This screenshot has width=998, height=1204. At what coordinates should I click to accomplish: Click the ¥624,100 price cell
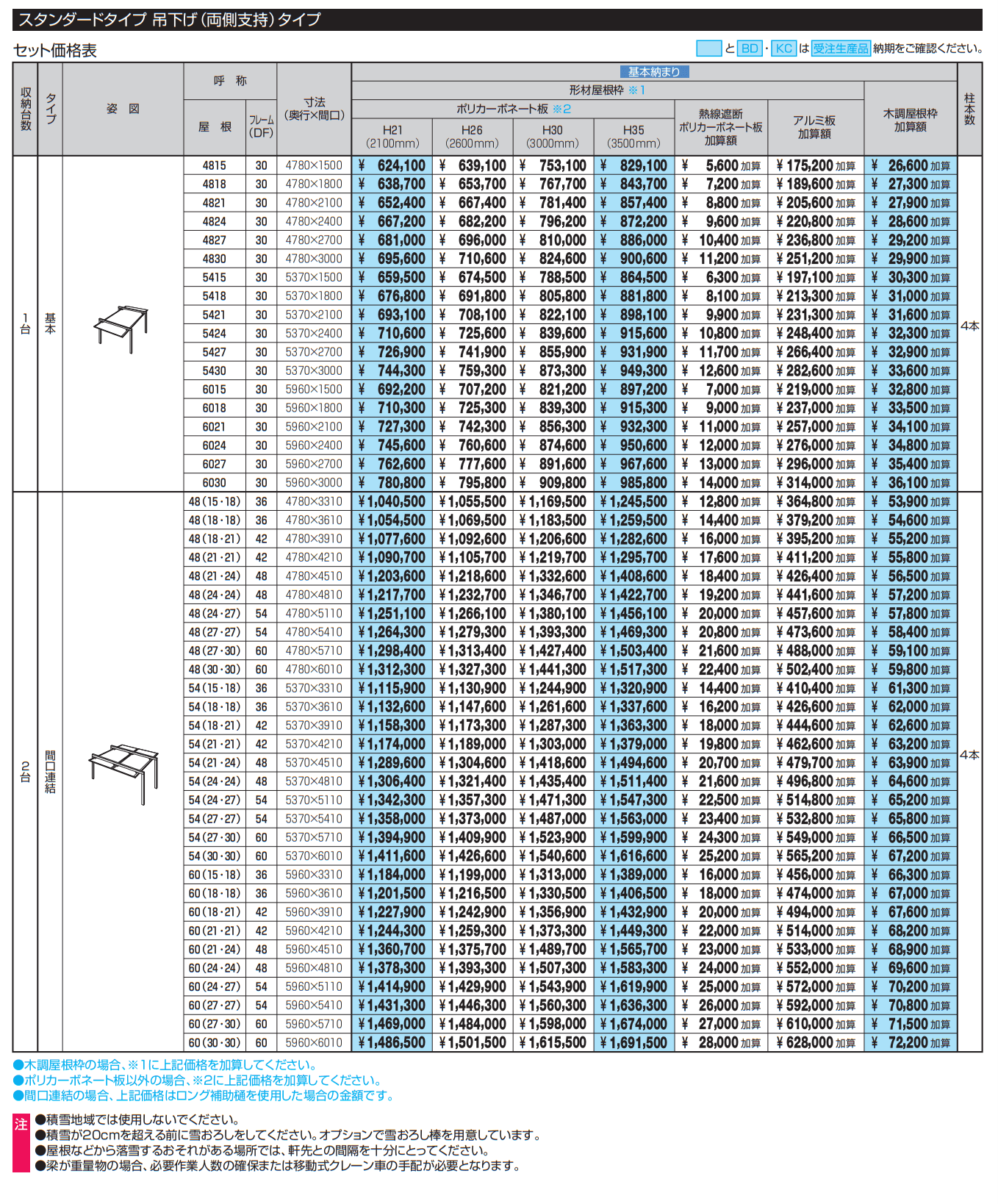coord(392,166)
